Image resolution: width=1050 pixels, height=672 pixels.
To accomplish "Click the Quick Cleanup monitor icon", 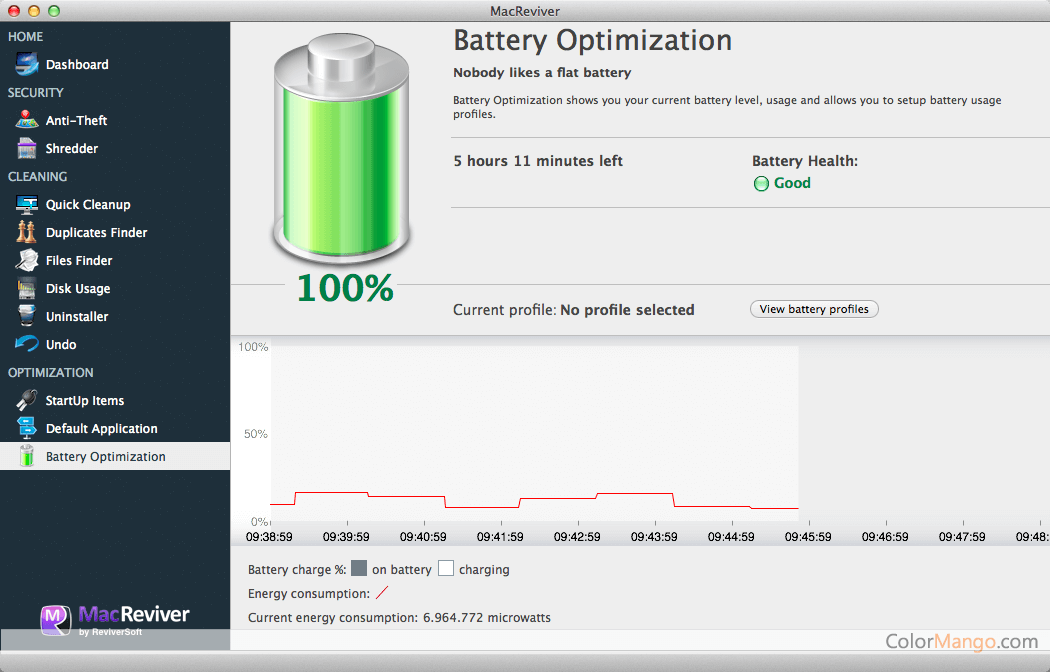I will tap(27, 204).
